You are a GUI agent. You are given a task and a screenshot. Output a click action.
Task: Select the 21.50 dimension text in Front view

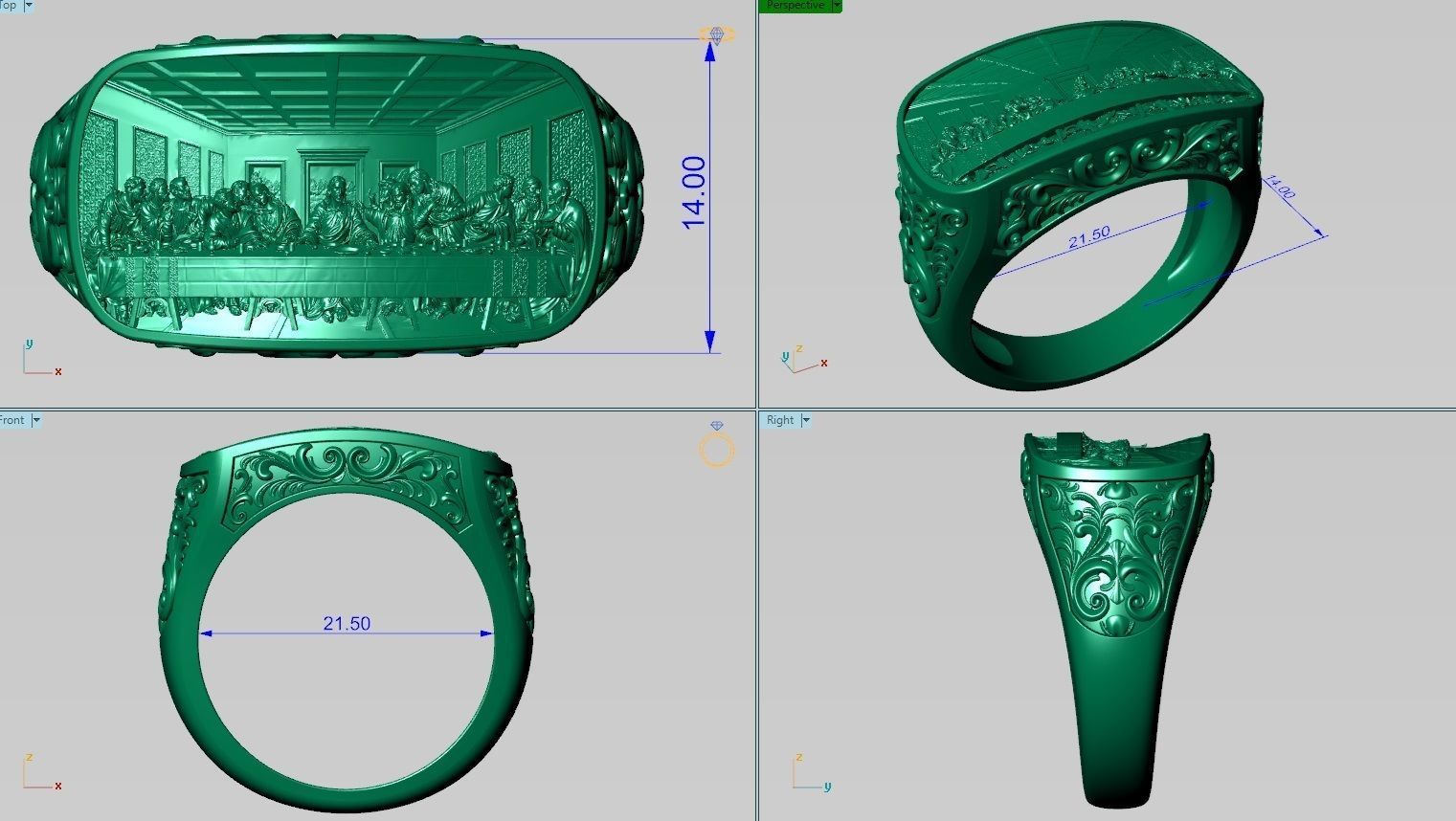click(347, 623)
